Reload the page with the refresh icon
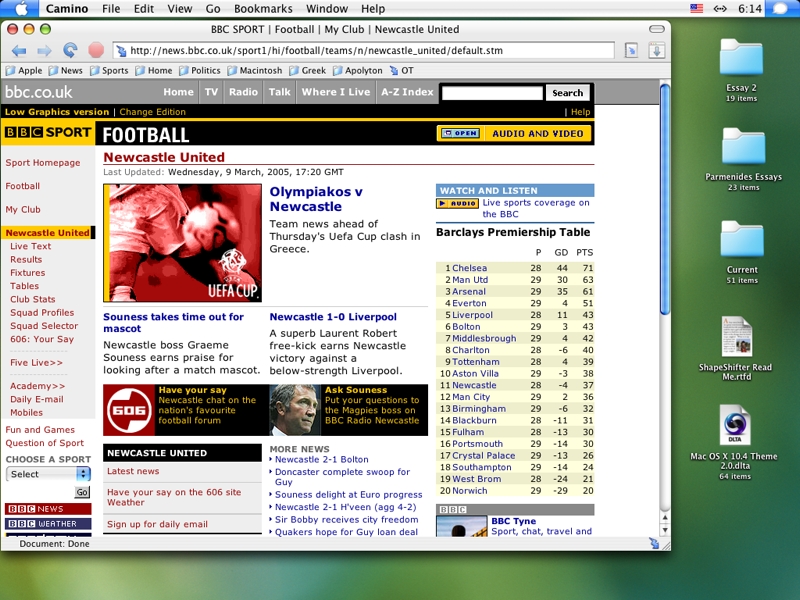The image size is (800, 600). (70, 50)
